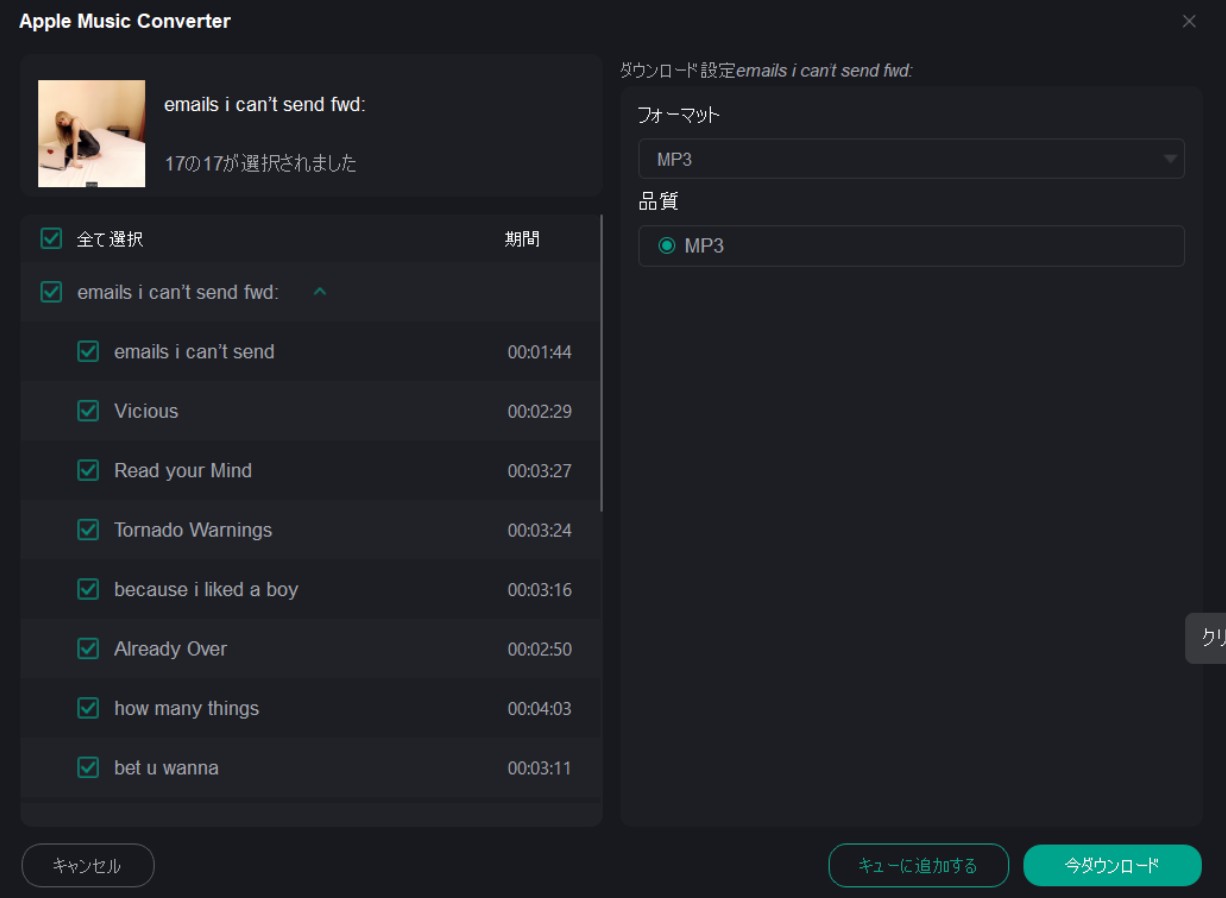Click the album title beside the cover
This screenshot has width=1226, height=898.
[265, 104]
